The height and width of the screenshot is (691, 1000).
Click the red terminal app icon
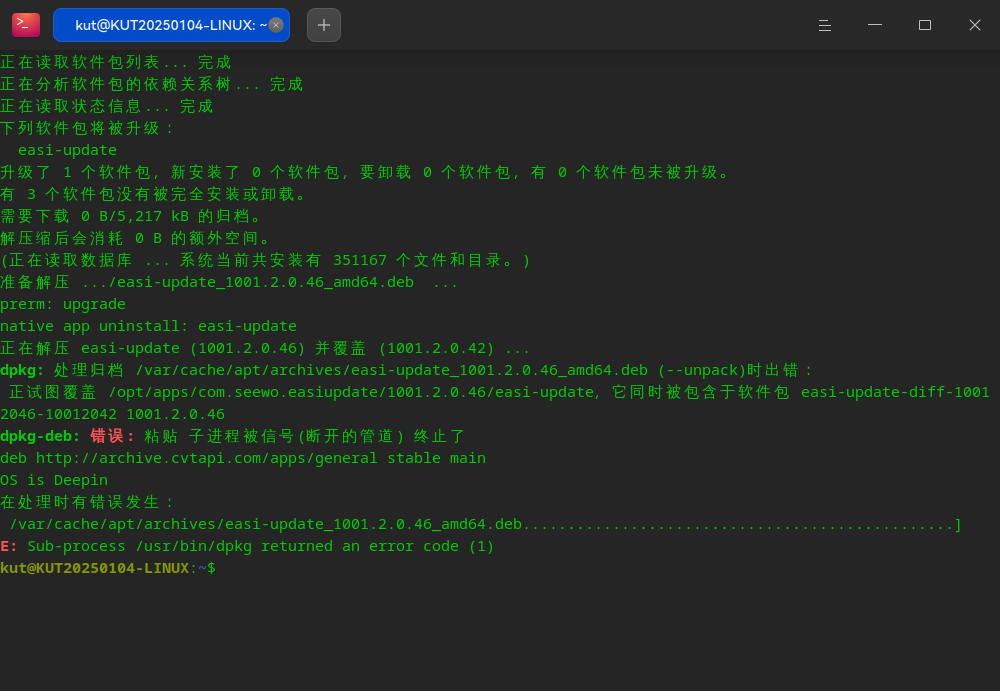tap(26, 25)
